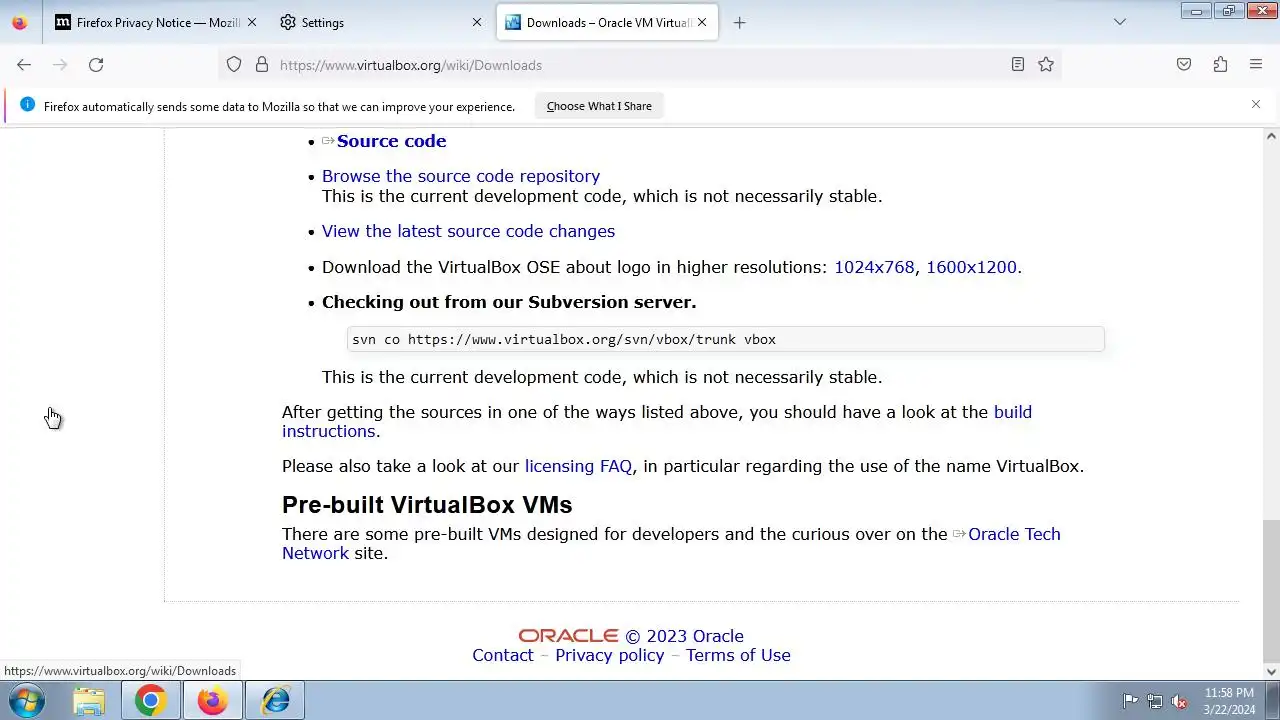Click the vertical scrollbar thumb
1280x720 pixels.
(1271, 590)
